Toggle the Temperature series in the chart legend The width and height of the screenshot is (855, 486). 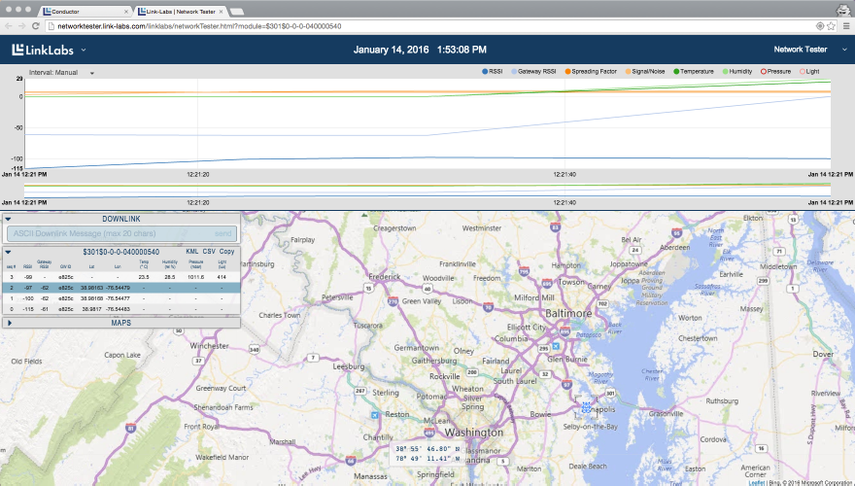pos(694,72)
